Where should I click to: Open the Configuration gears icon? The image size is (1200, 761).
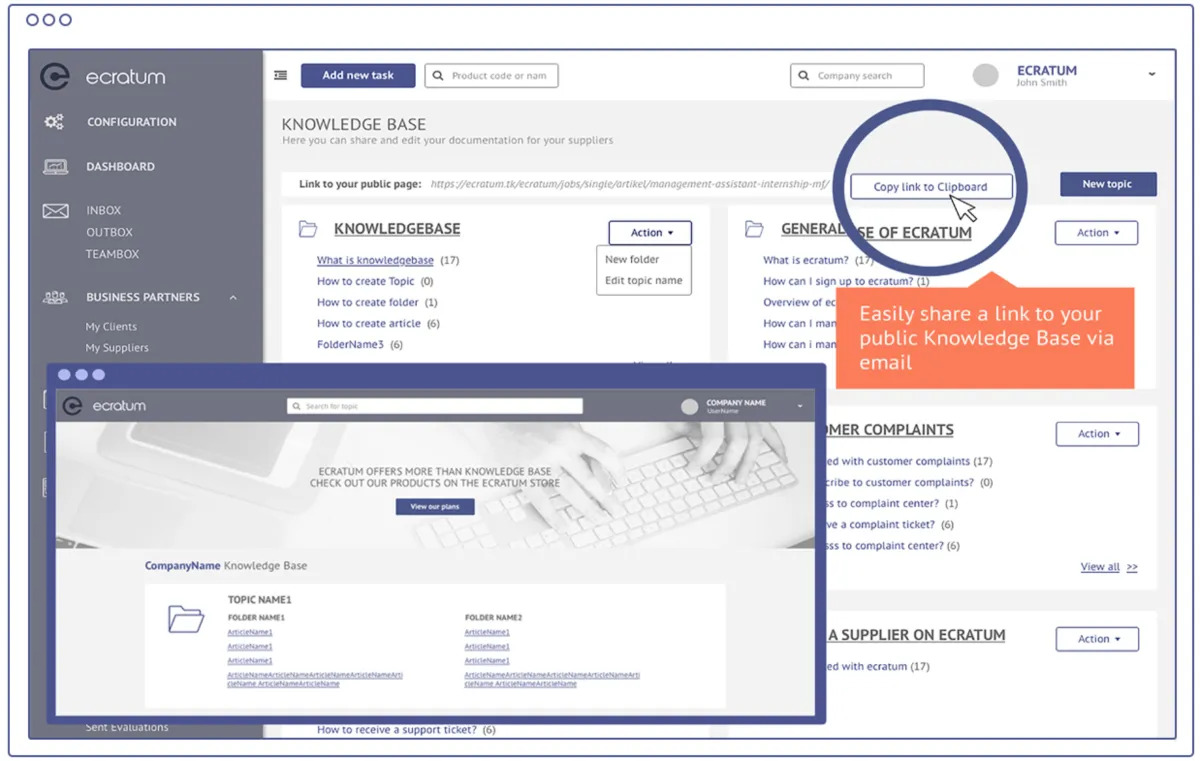(x=54, y=122)
